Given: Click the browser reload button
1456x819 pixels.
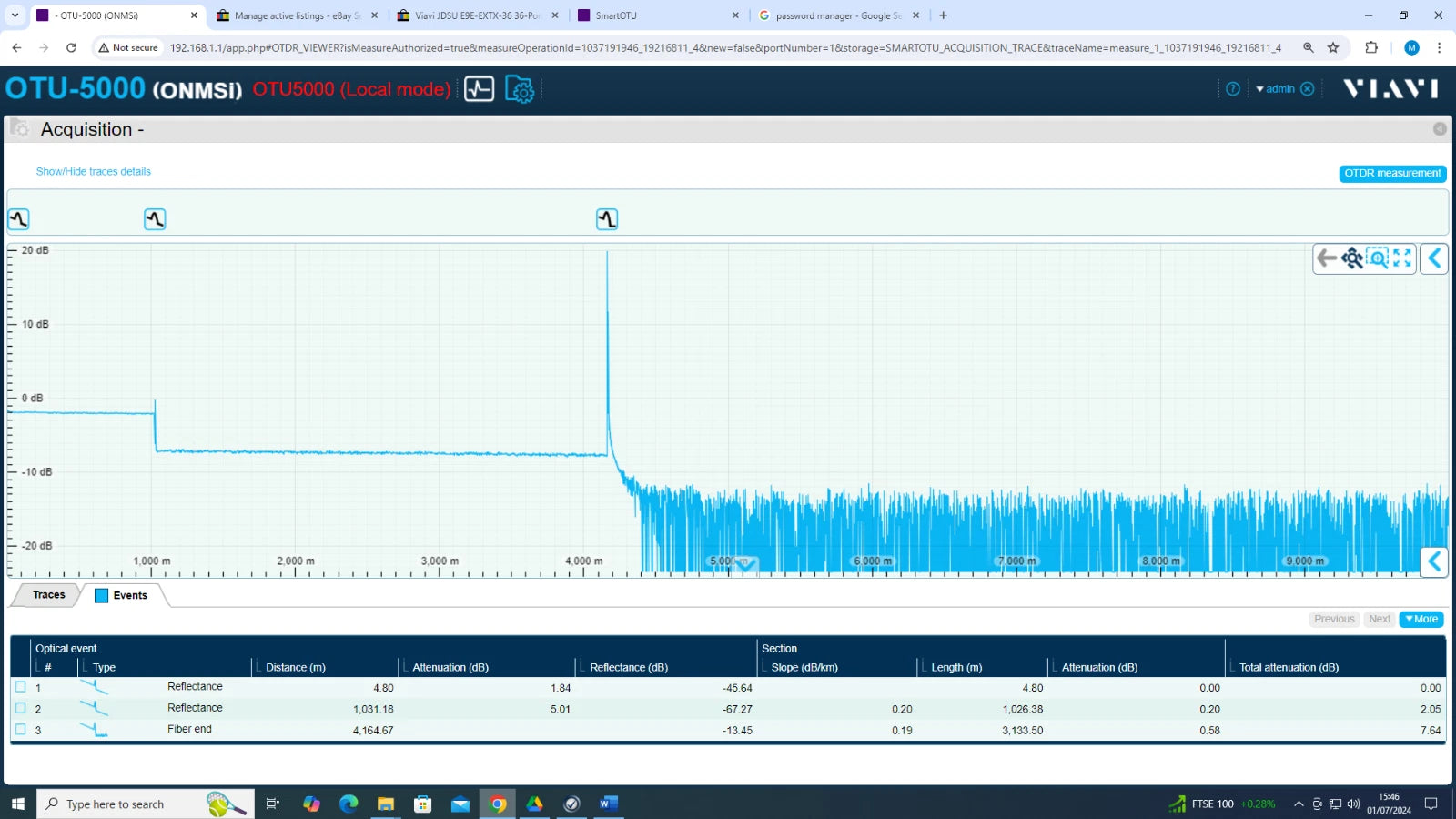Looking at the screenshot, I should 71,47.
